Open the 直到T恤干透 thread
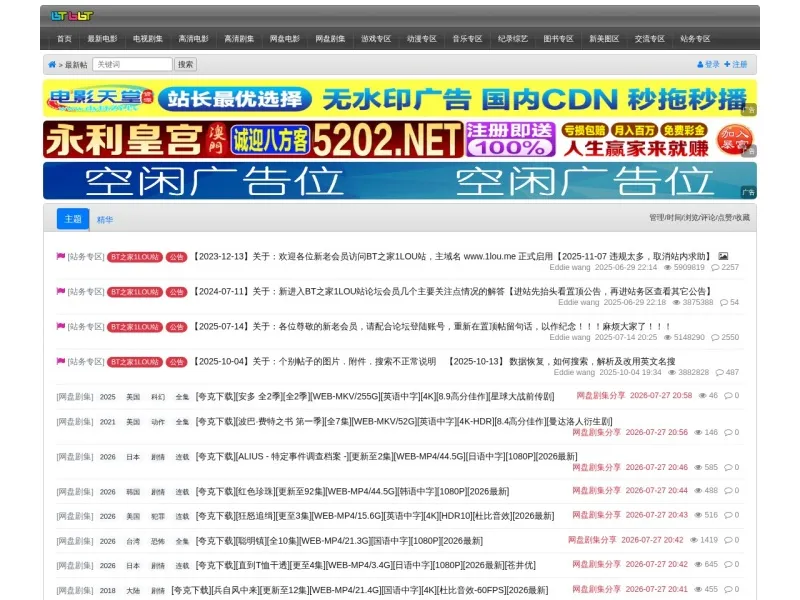Image resolution: width=800 pixels, height=600 pixels. pyautogui.click(x=366, y=565)
